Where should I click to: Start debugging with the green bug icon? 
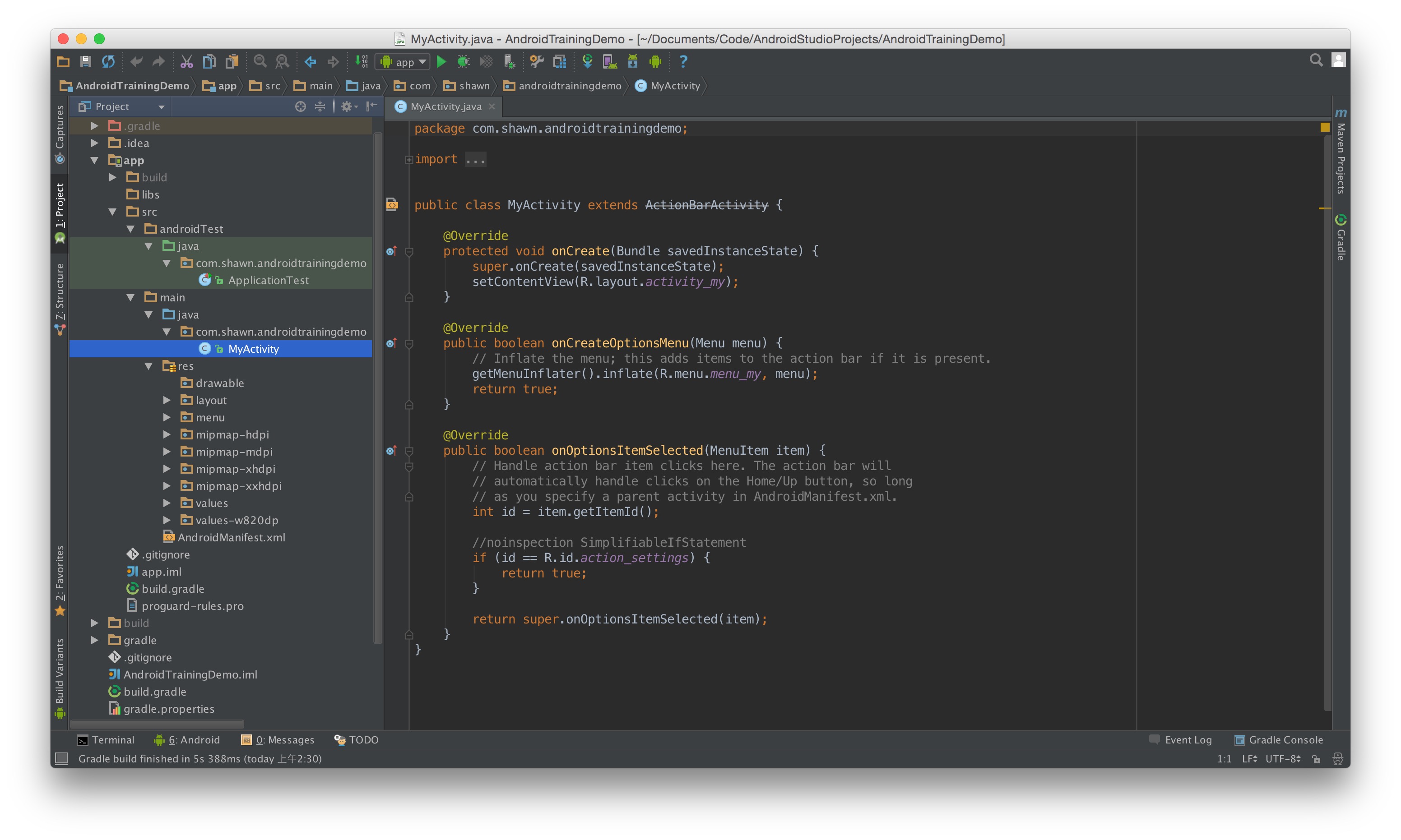tap(464, 62)
